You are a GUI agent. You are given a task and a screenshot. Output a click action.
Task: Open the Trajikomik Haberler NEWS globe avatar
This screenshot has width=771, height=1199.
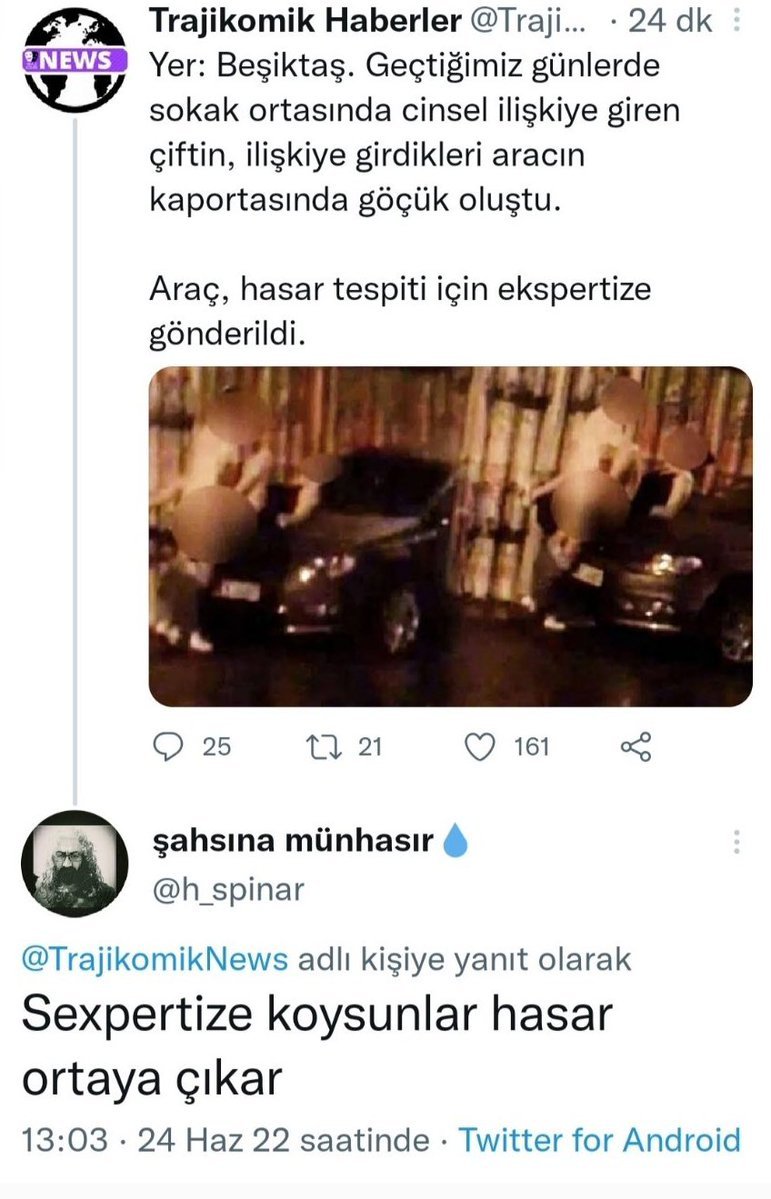[75, 59]
